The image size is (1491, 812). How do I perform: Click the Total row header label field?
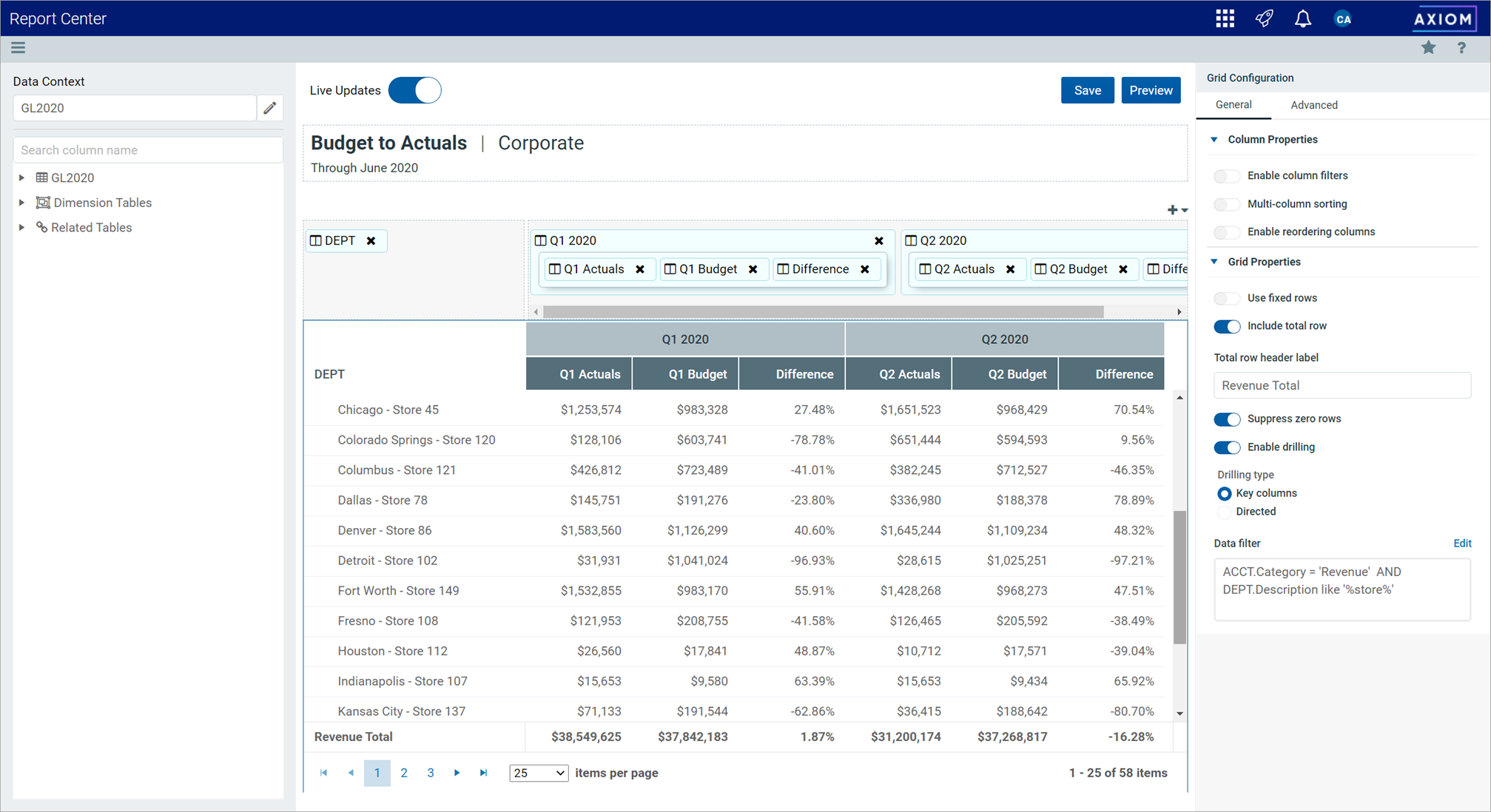pyautogui.click(x=1342, y=385)
